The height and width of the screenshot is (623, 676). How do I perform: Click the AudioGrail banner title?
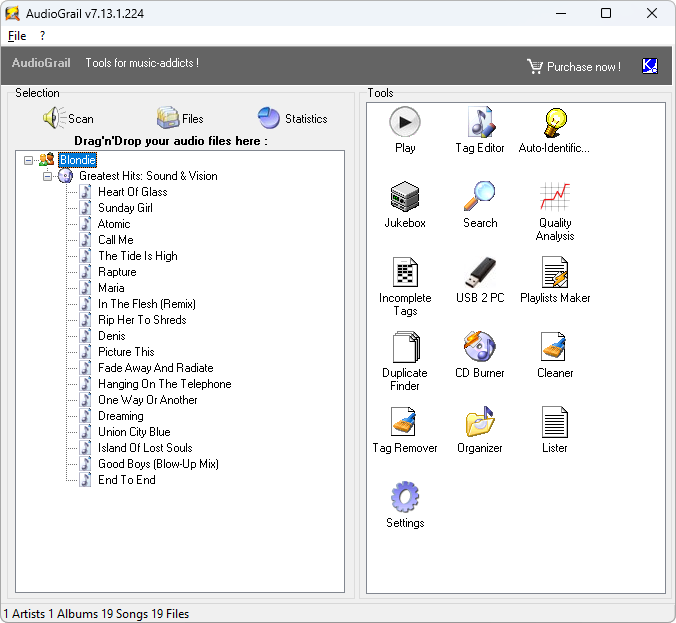point(41,63)
